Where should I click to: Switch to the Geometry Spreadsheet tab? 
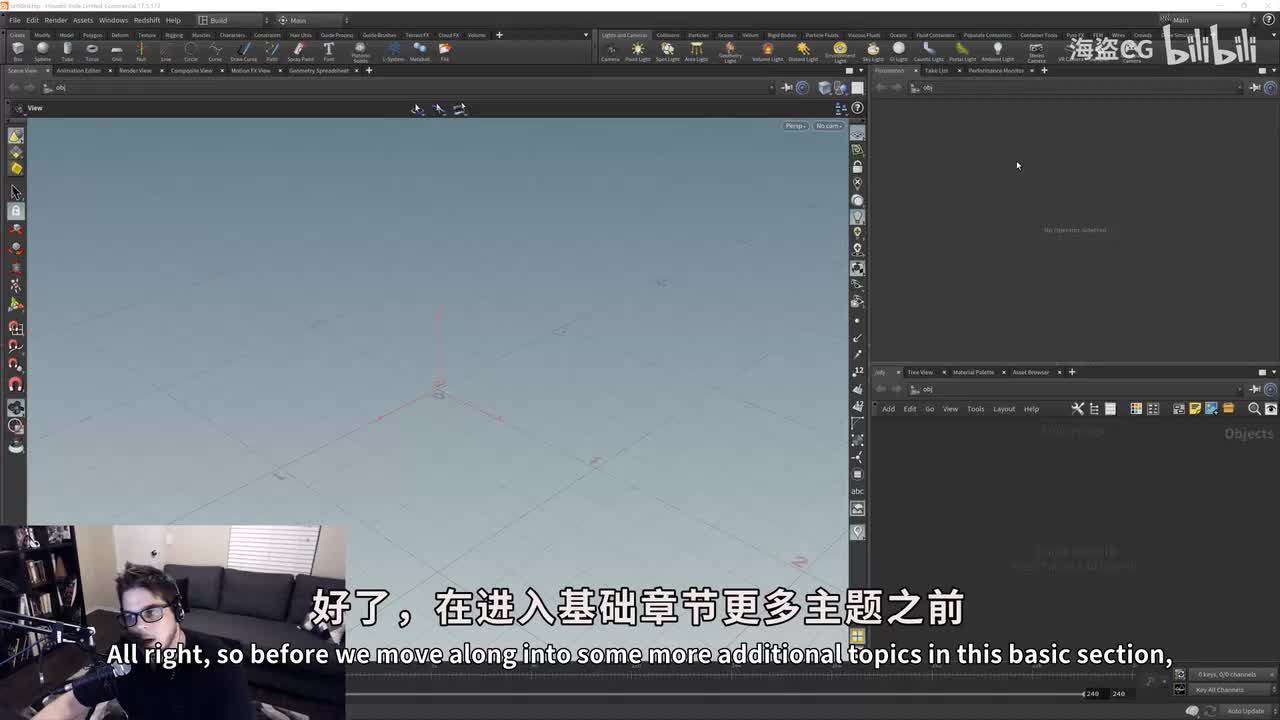[x=319, y=71]
